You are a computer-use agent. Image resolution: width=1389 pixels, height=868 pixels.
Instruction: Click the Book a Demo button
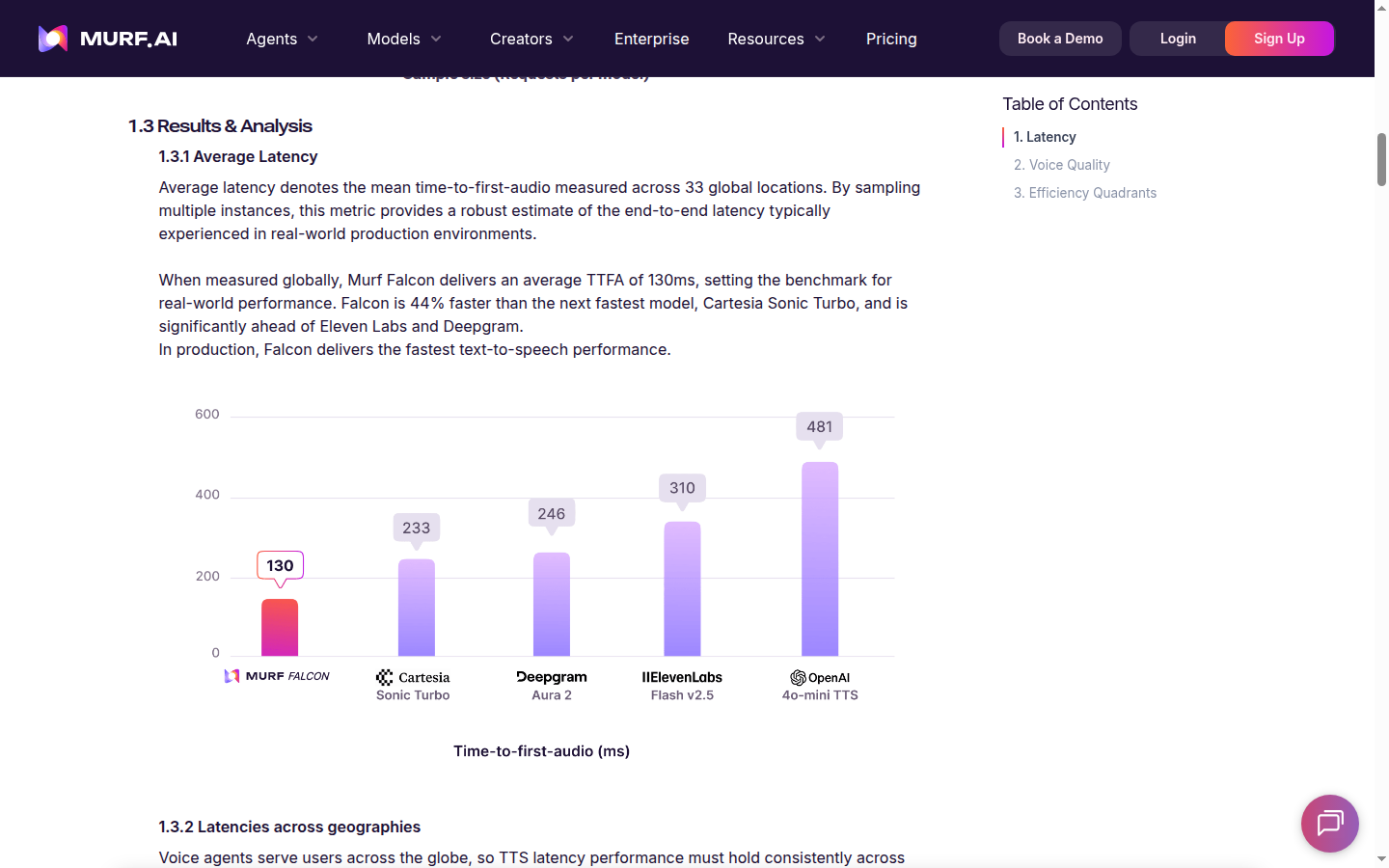[x=1060, y=39]
